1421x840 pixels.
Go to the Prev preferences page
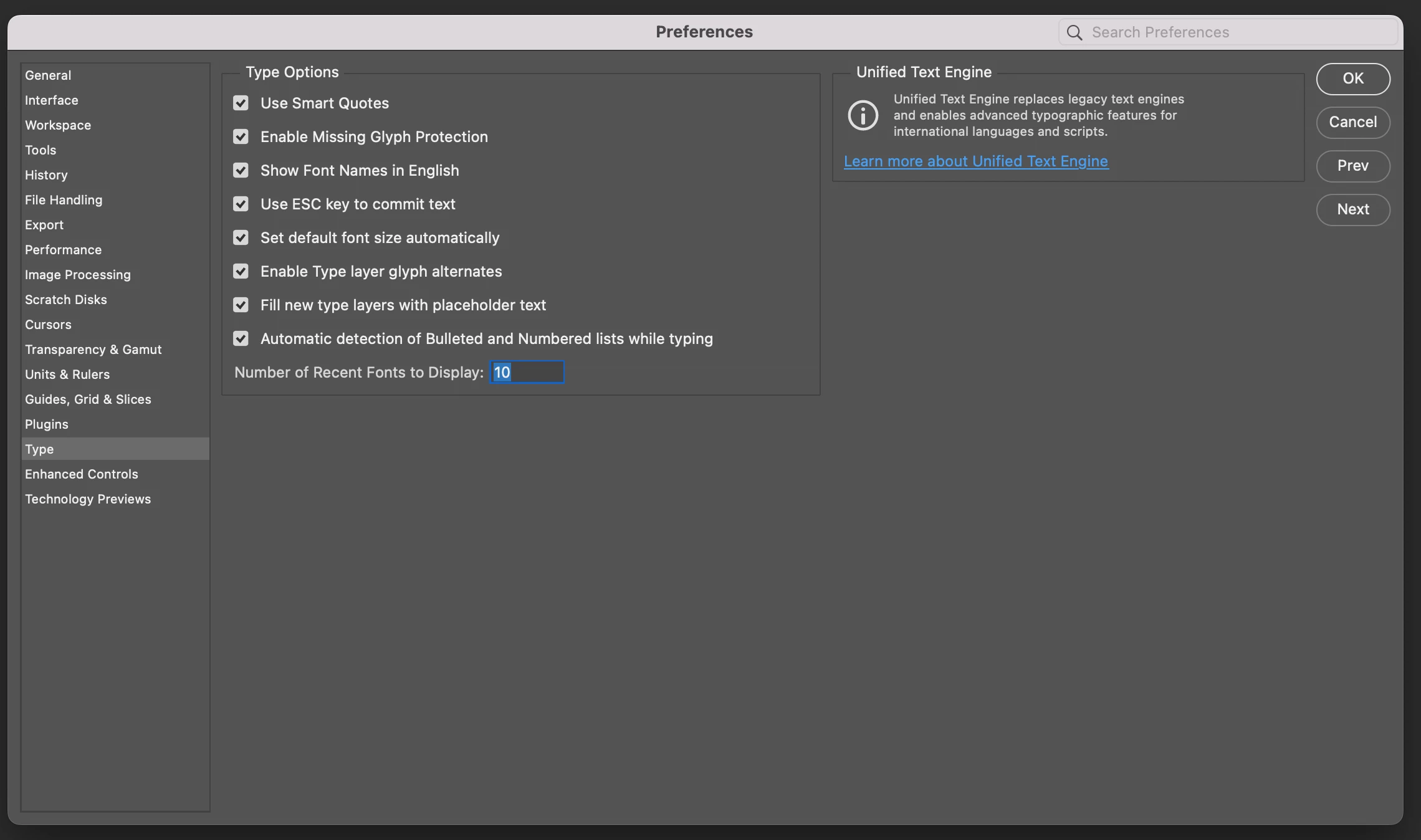1352,166
